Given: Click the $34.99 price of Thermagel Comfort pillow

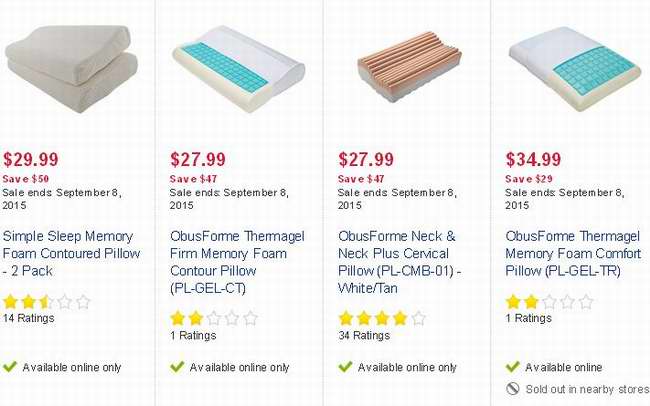Looking at the screenshot, I should pyautogui.click(x=533, y=159).
